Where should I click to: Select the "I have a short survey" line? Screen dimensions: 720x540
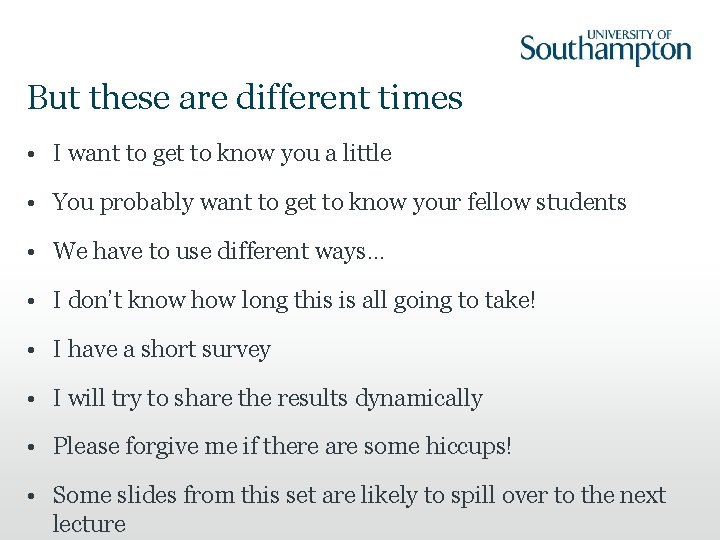(x=161, y=349)
